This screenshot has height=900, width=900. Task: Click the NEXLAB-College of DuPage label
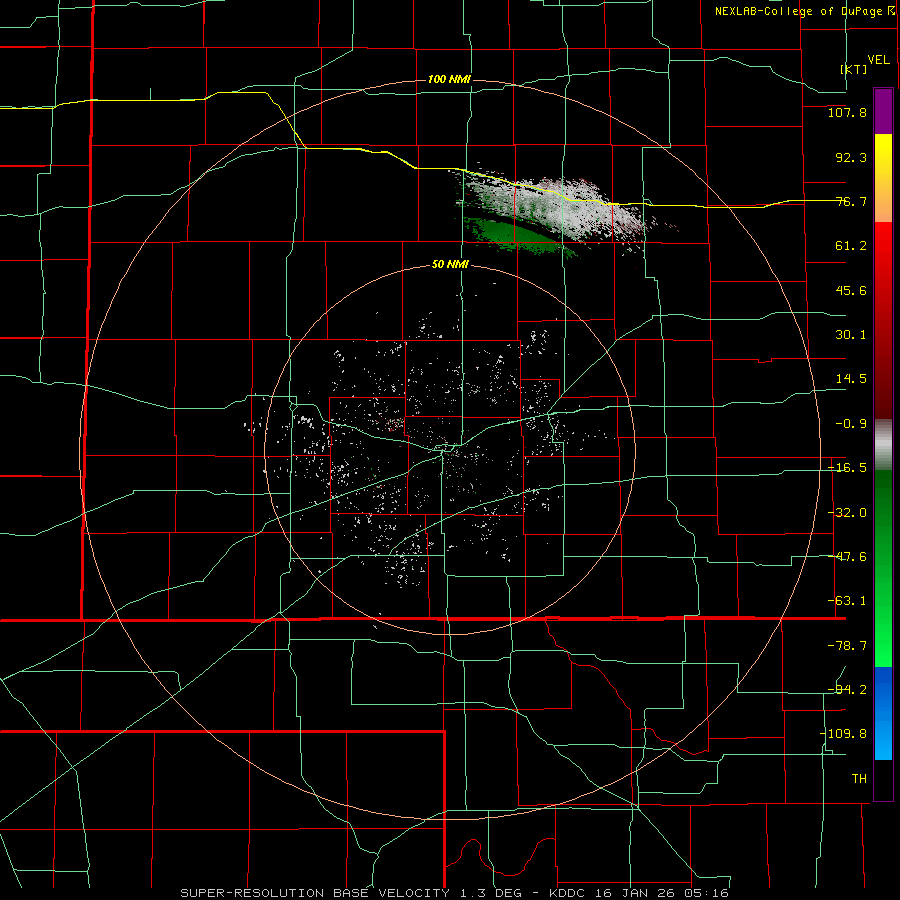pos(804,11)
